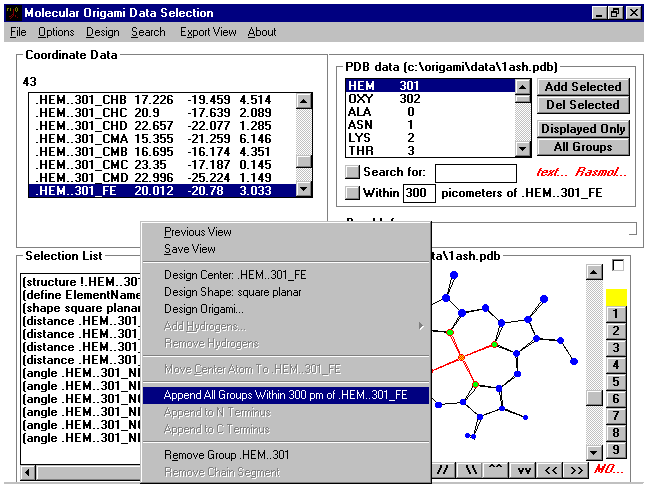The image size is (648, 488).
Task: Toggle the 'Search for:' checkbox button
Action: click(x=352, y=173)
